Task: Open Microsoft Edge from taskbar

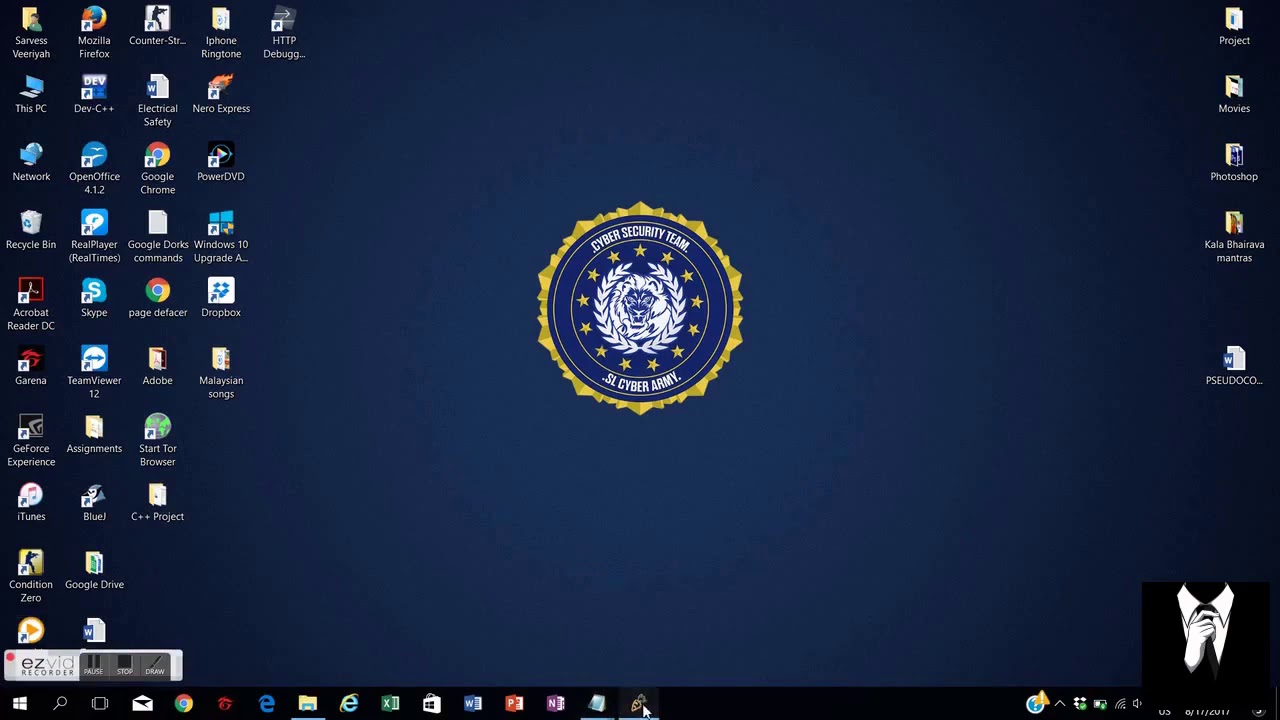Action: (x=267, y=704)
